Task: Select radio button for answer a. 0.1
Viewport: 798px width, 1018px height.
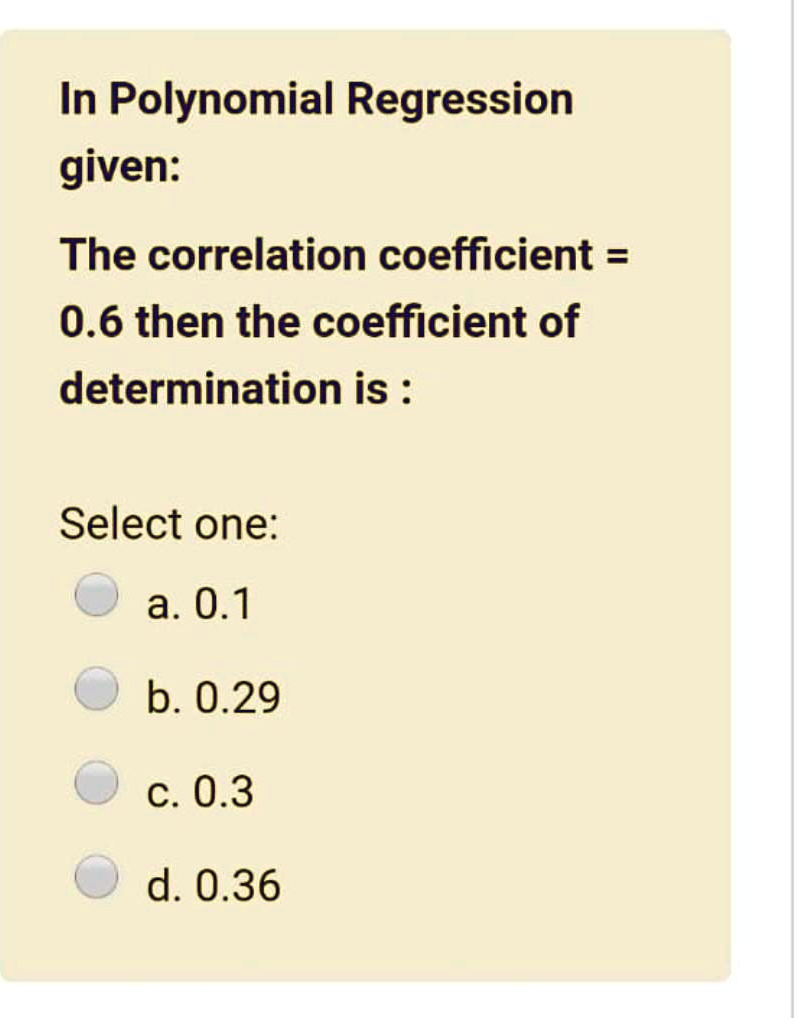Action: point(95,594)
